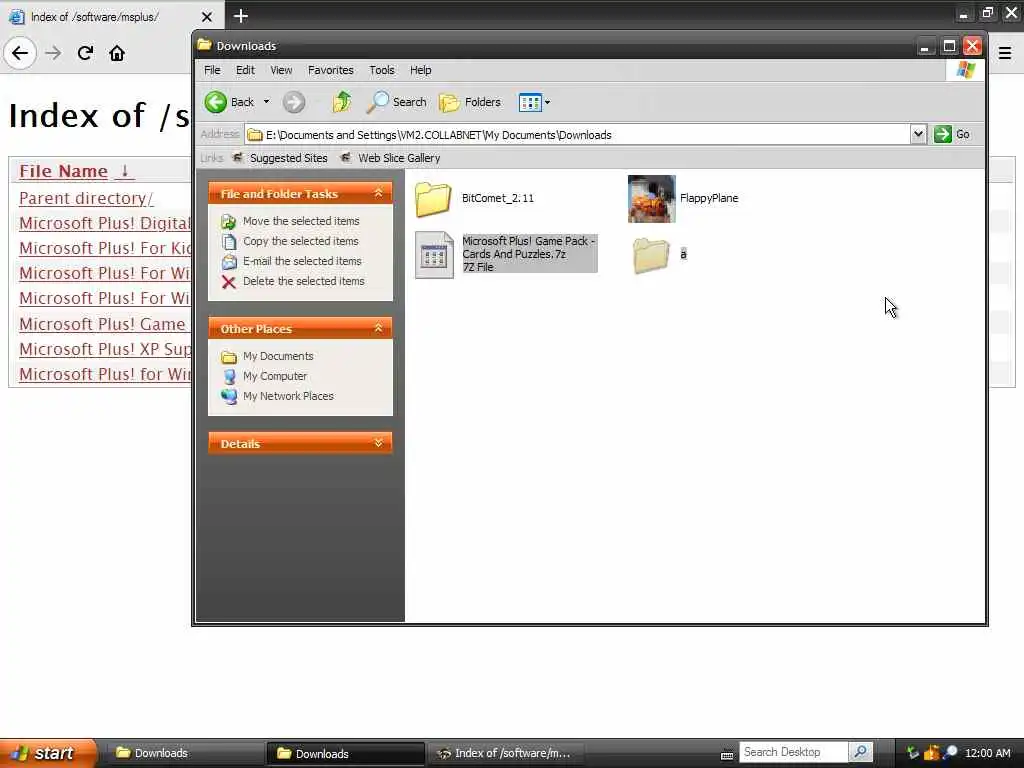This screenshot has height=768, width=1024.
Task: Click the Windows Start button
Action: tap(48, 753)
